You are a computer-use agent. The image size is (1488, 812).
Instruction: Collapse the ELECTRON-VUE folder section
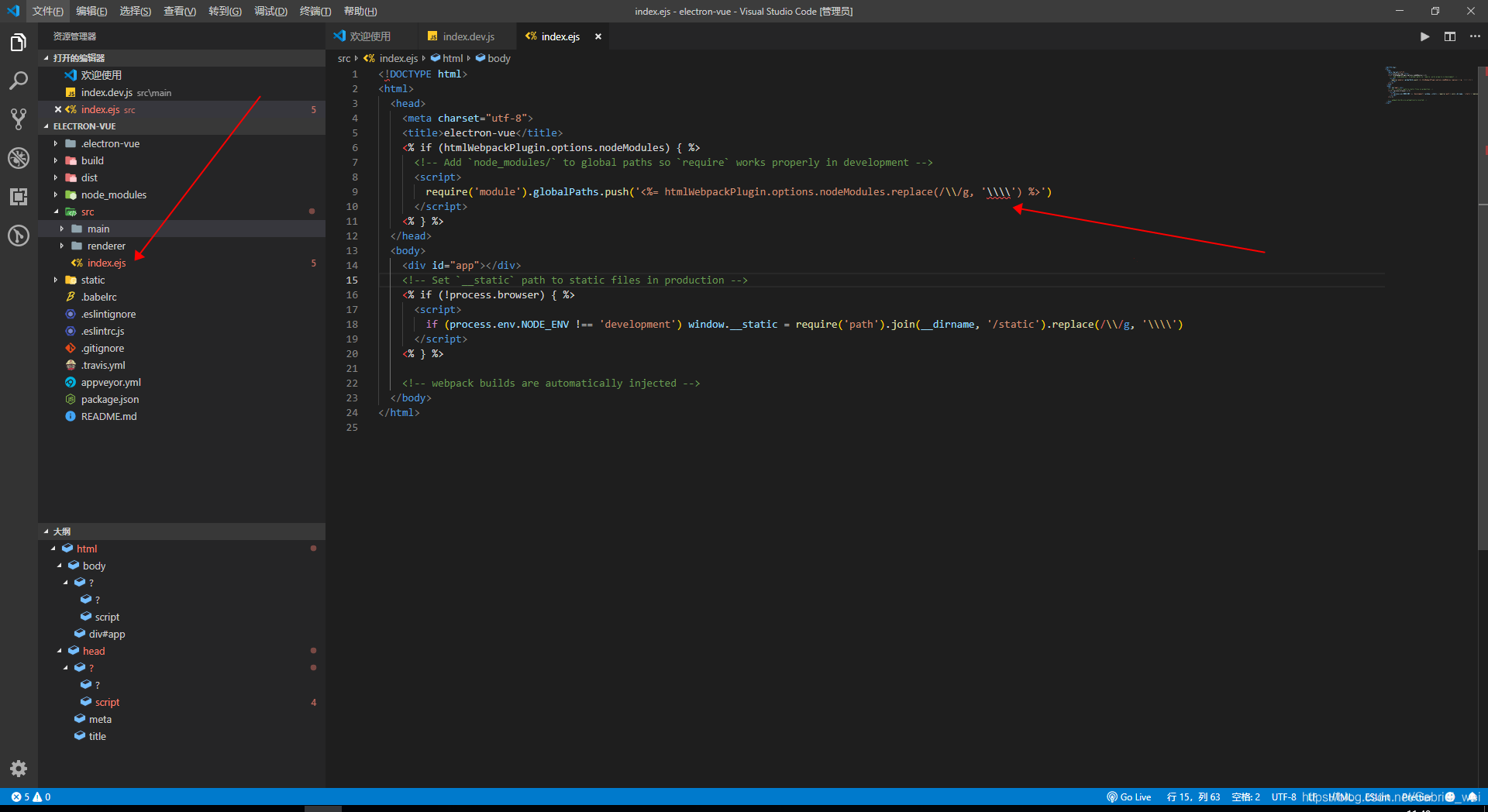coord(182,126)
